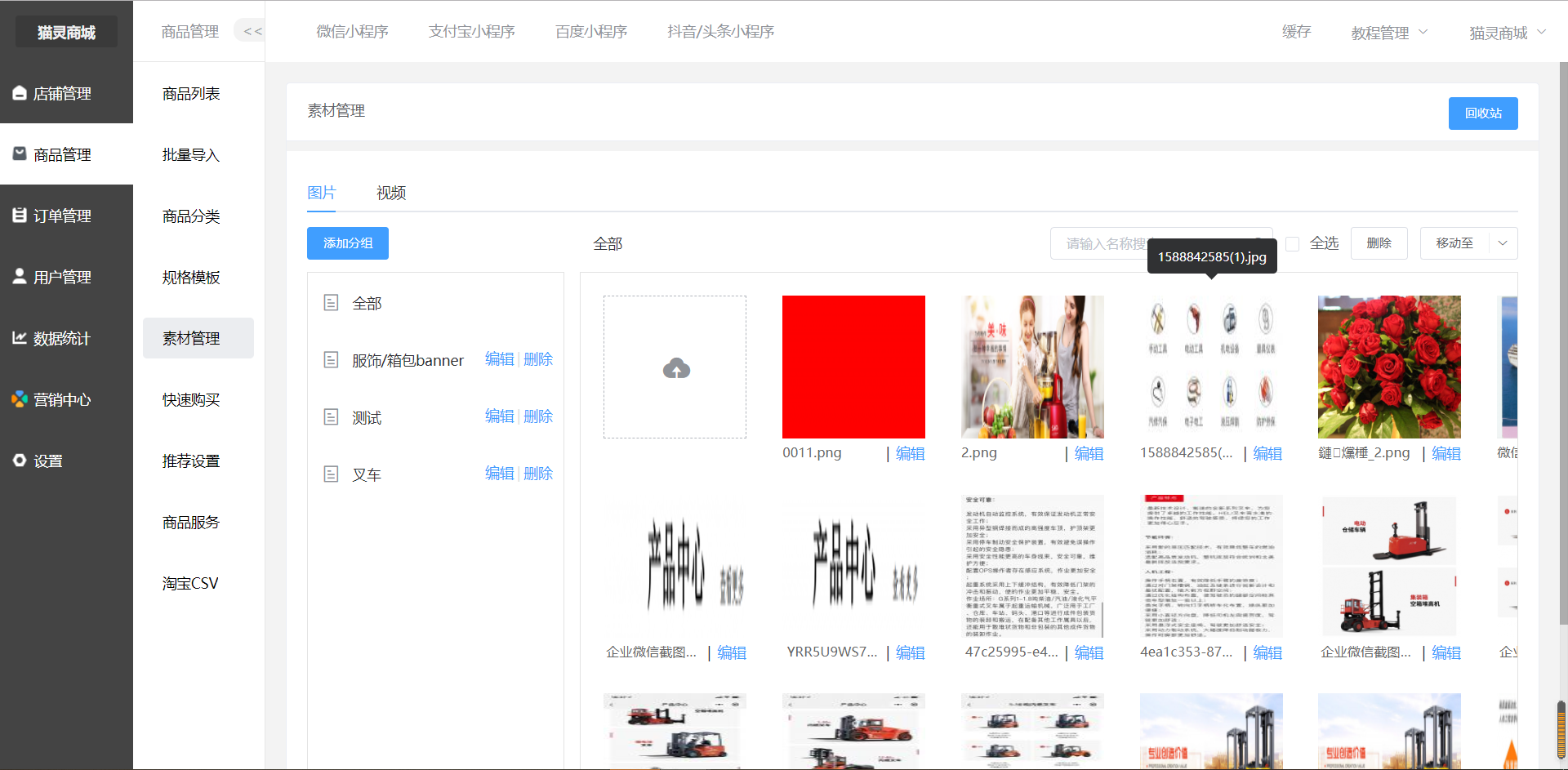1568x770 pixels.
Task: Open 规格模板 in submenu
Action: 191,278
